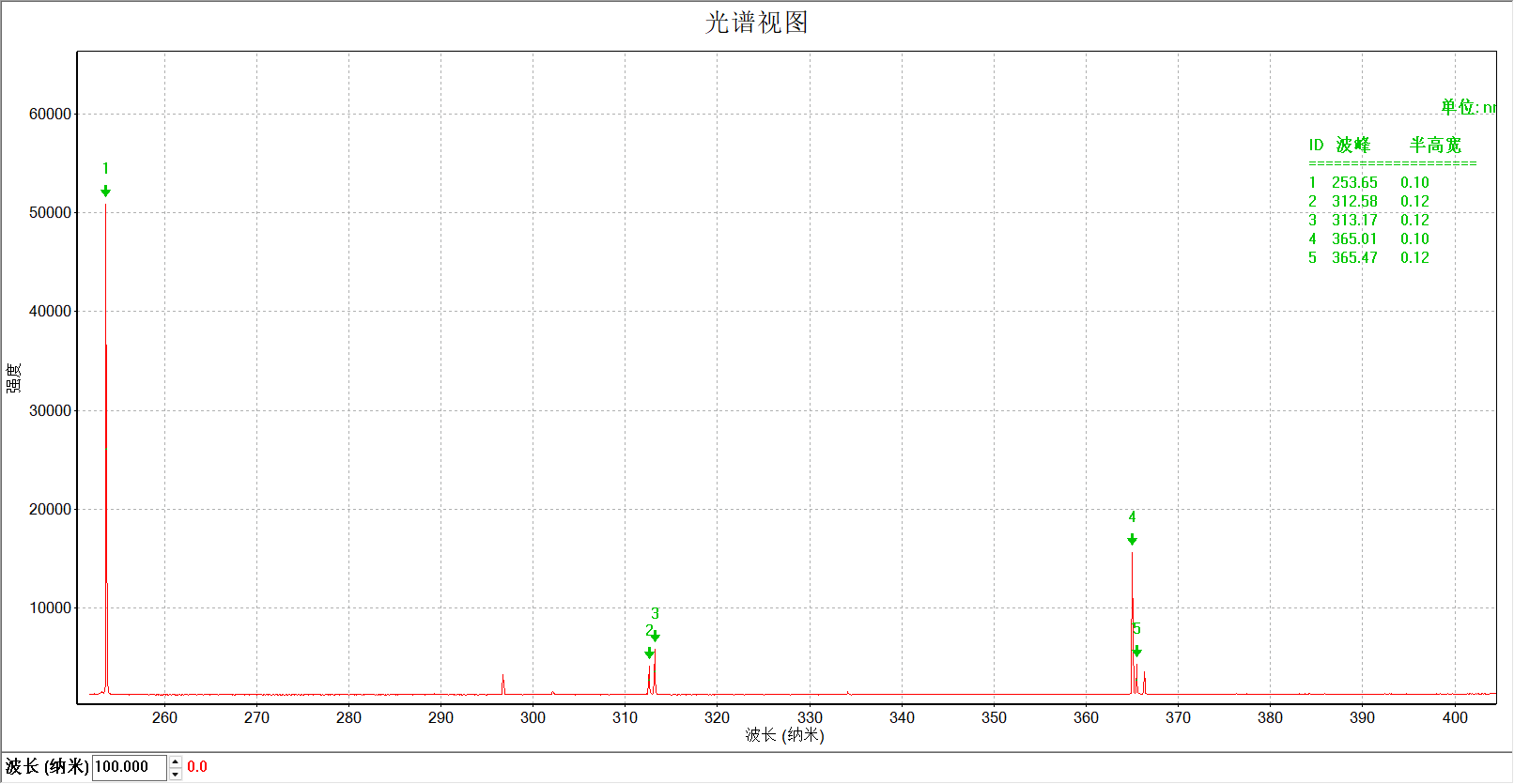
Task: Click the x-axis label 波长 (纳米)
Action: [785, 735]
